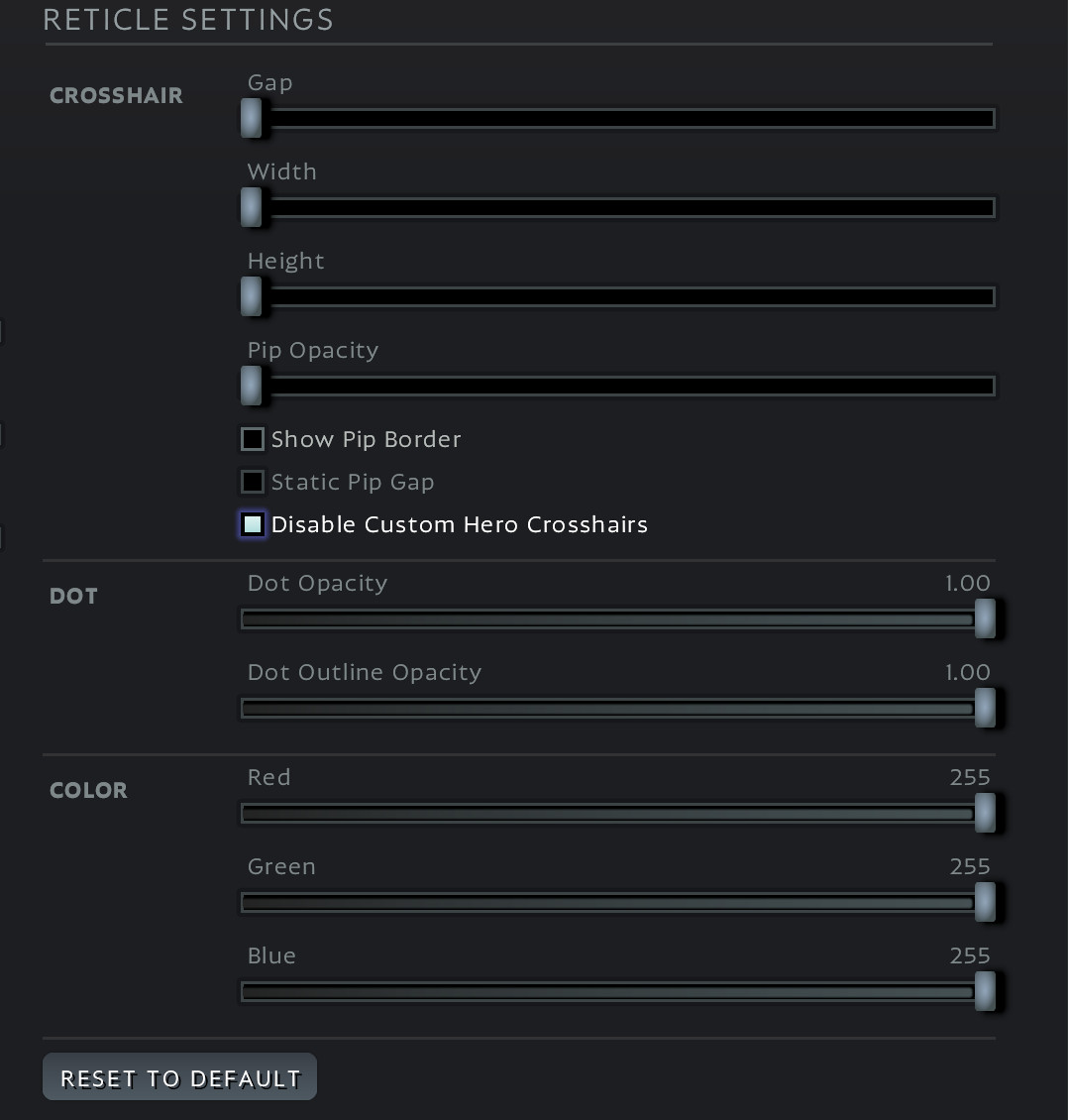The height and width of the screenshot is (1120, 1068).
Task: Click the Red color slider handle
Action: click(x=985, y=814)
